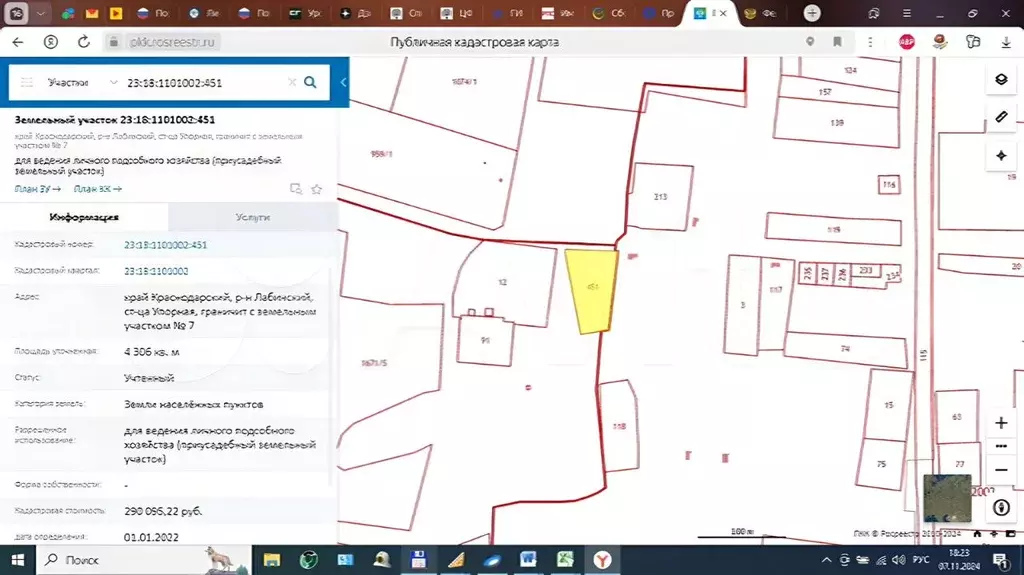Open the browser hamburger menu in title bar
Image resolution: width=1024 pixels, height=575 pixels.
tap(906, 13)
